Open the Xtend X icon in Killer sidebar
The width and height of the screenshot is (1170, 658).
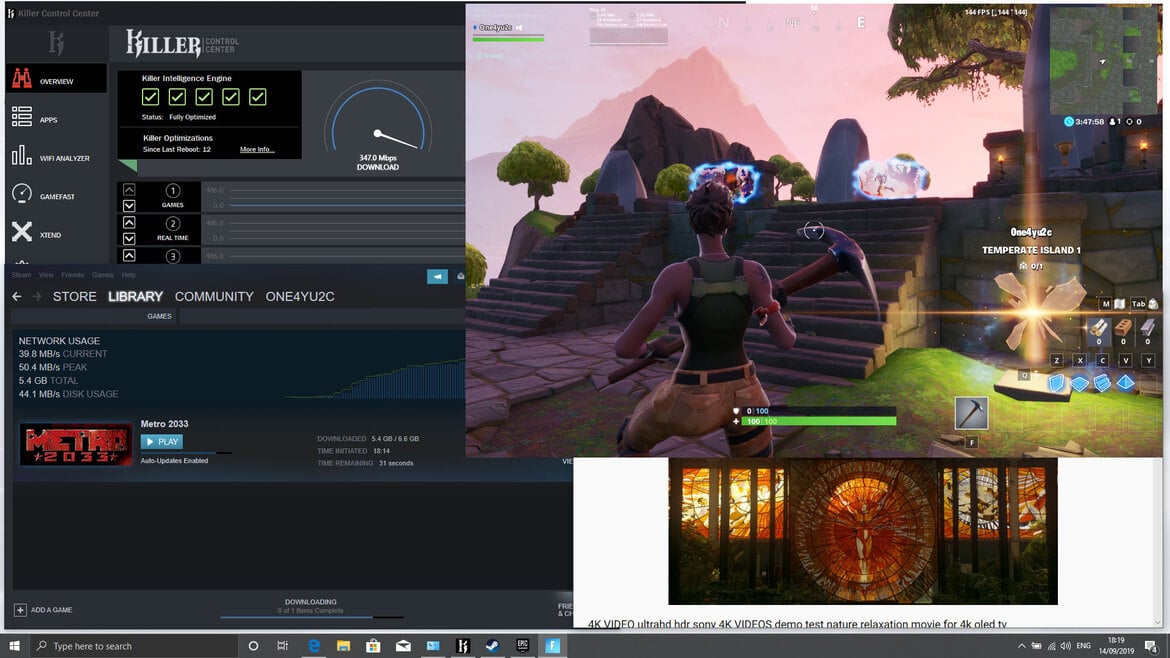click(22, 232)
